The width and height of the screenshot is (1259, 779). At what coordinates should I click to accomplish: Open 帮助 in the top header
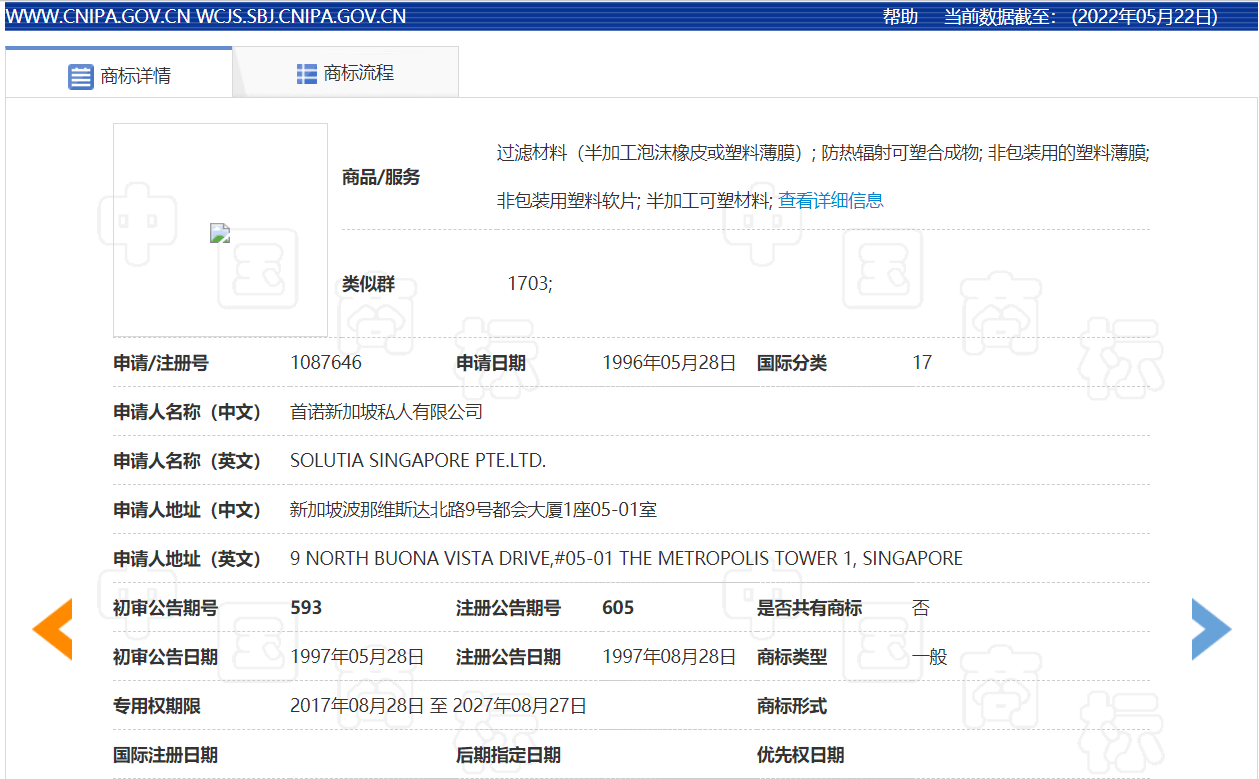coord(900,16)
